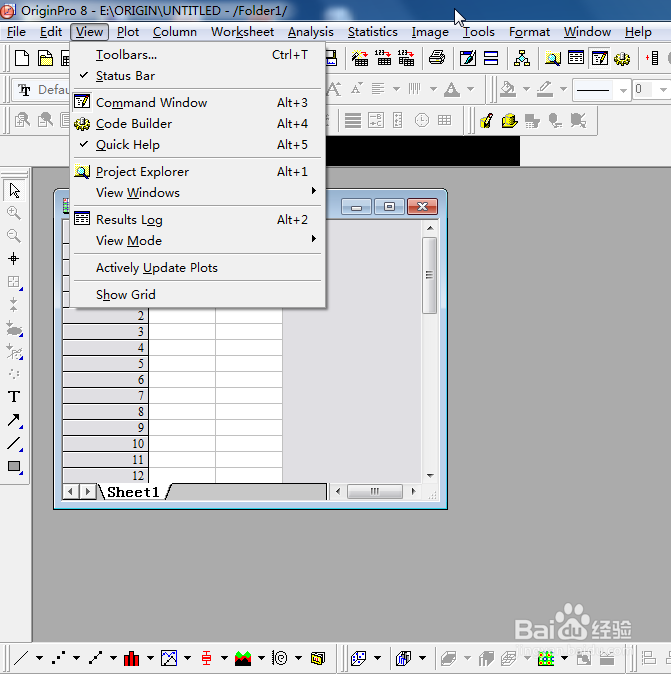This screenshot has height=674, width=671.
Task: Select the Arrow drawing tool
Action: coord(14,420)
